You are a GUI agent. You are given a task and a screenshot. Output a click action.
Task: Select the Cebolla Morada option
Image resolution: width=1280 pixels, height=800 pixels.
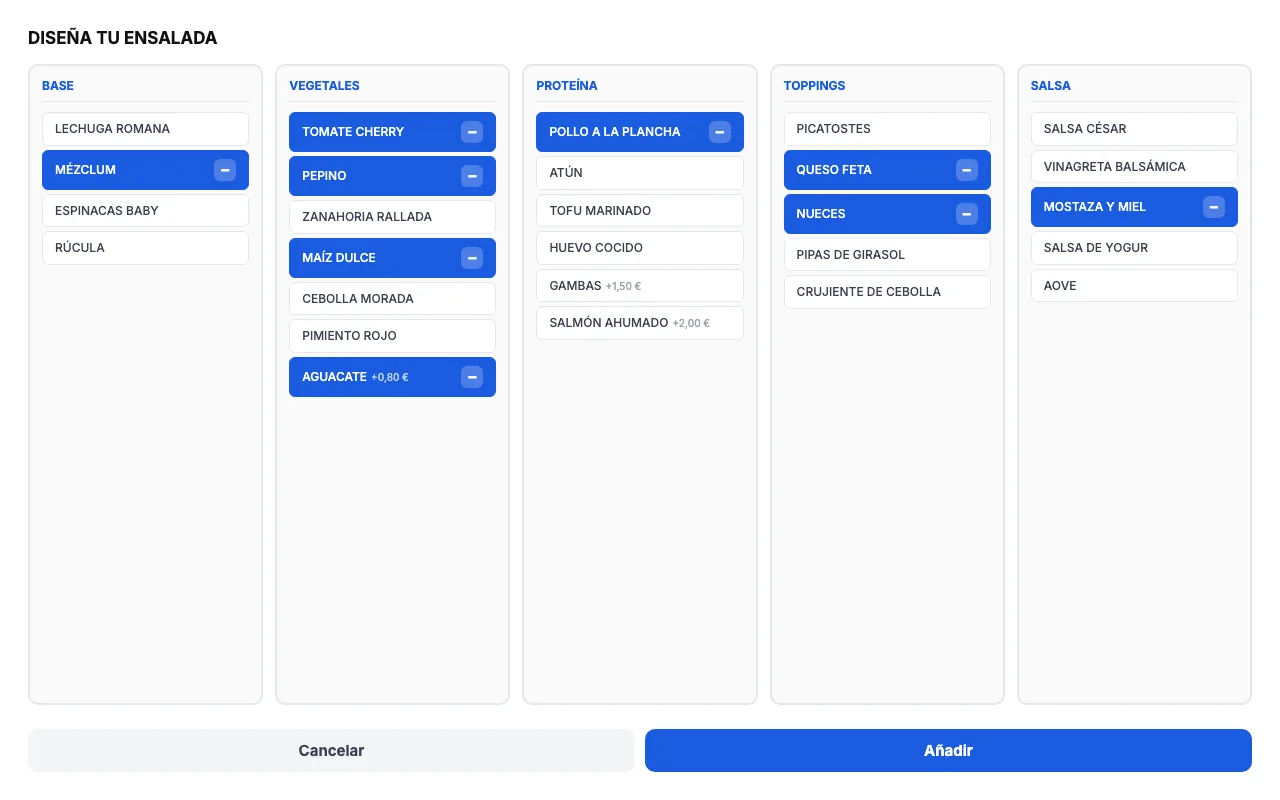click(x=392, y=299)
